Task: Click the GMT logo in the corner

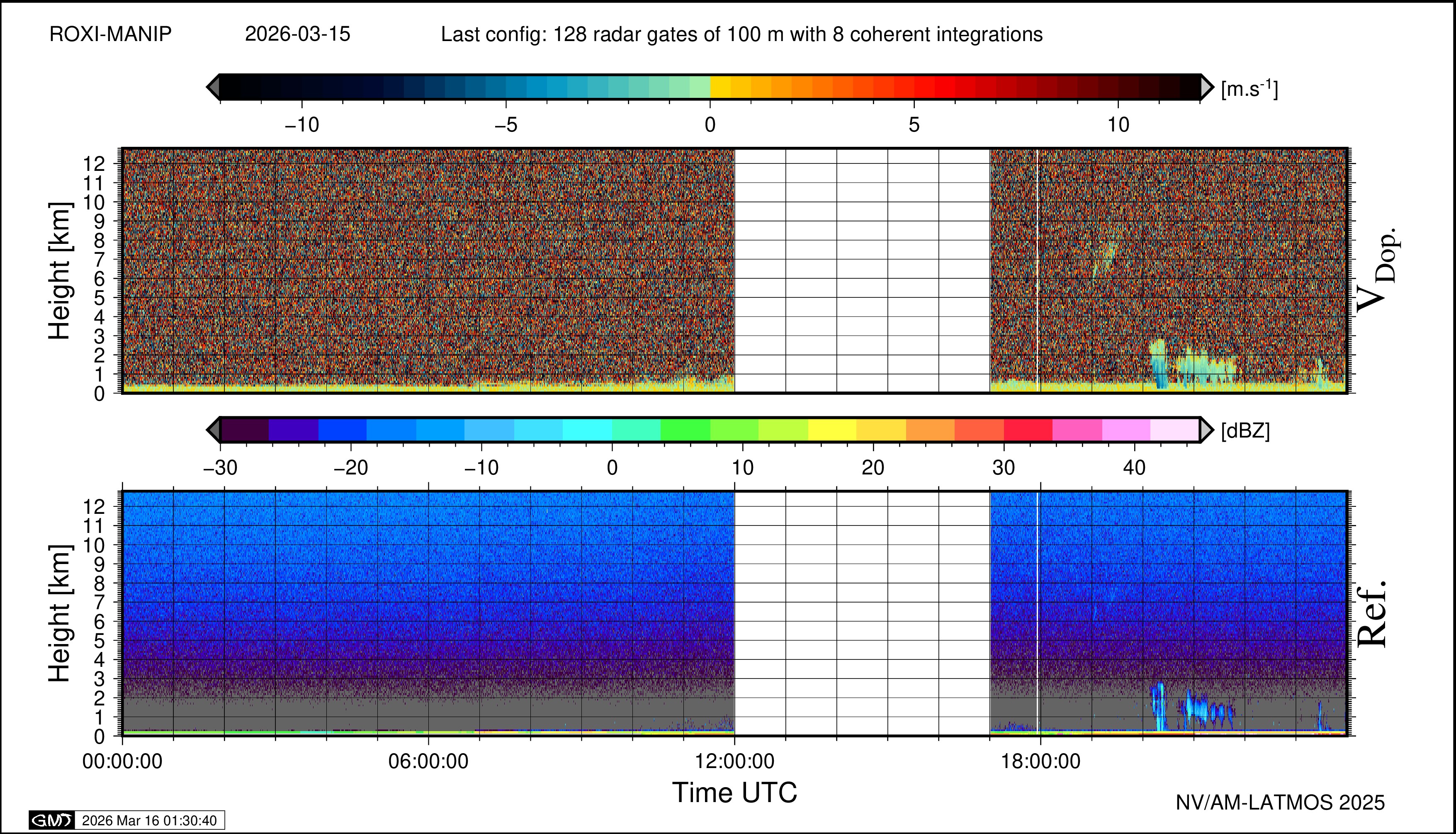Action: [51, 820]
